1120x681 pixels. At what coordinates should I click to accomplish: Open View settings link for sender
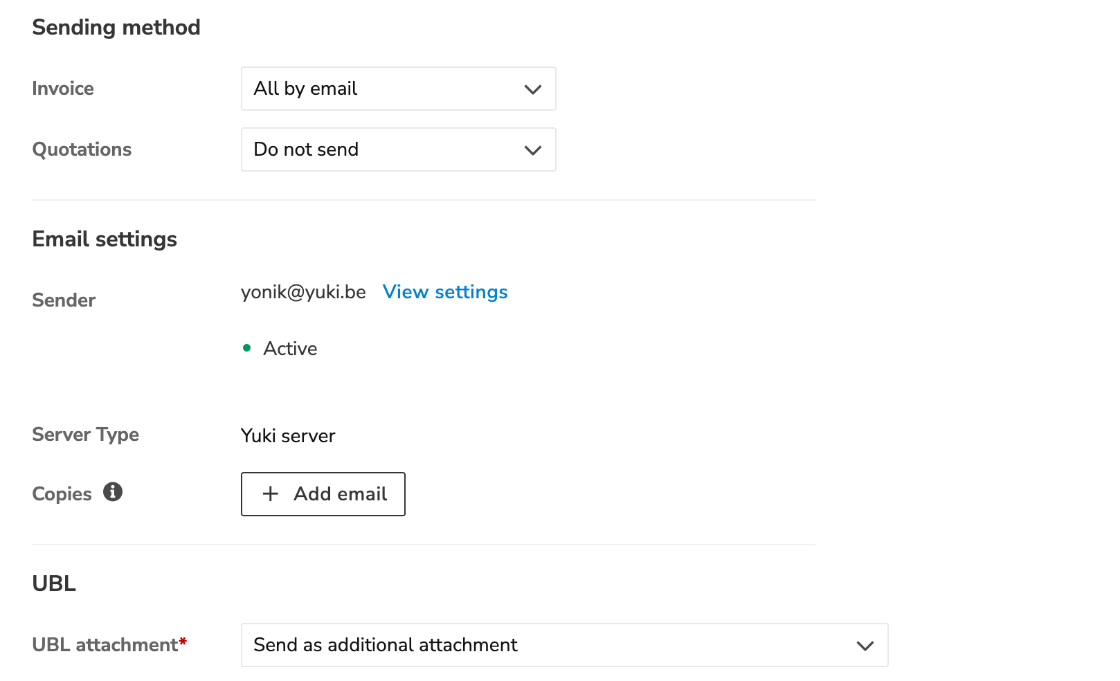445,292
